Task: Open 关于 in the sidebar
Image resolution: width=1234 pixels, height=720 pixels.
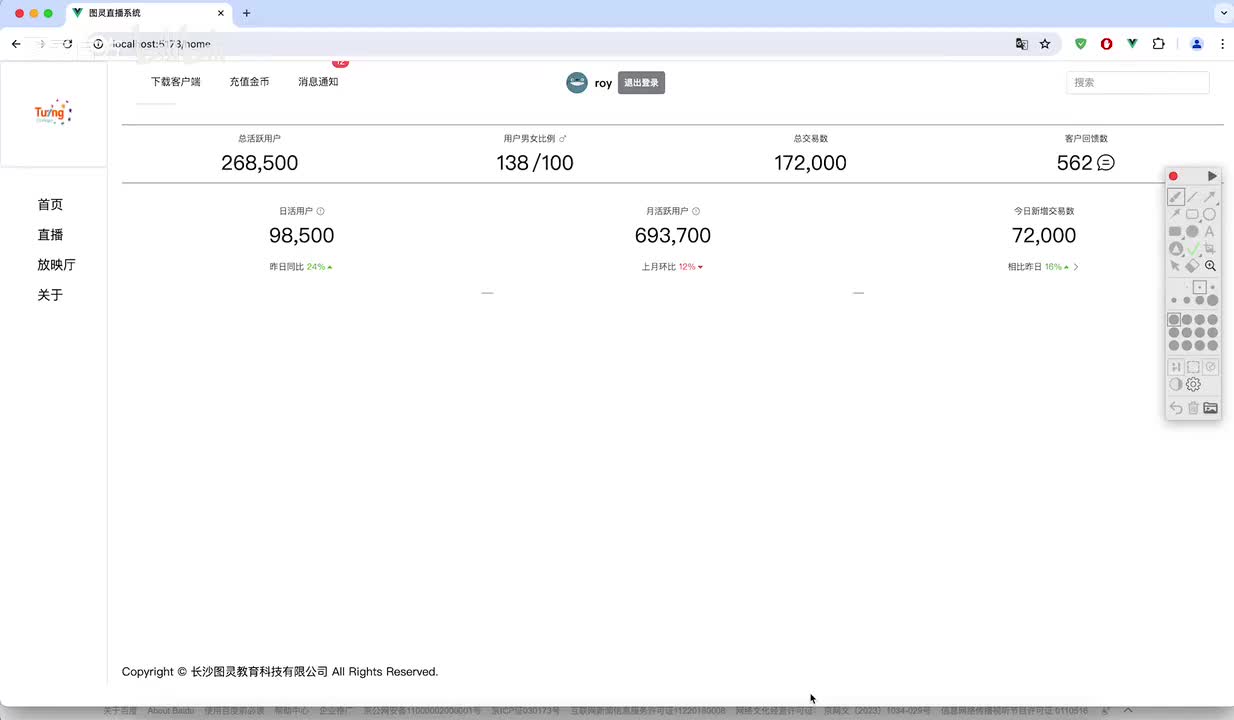Action: coord(50,295)
